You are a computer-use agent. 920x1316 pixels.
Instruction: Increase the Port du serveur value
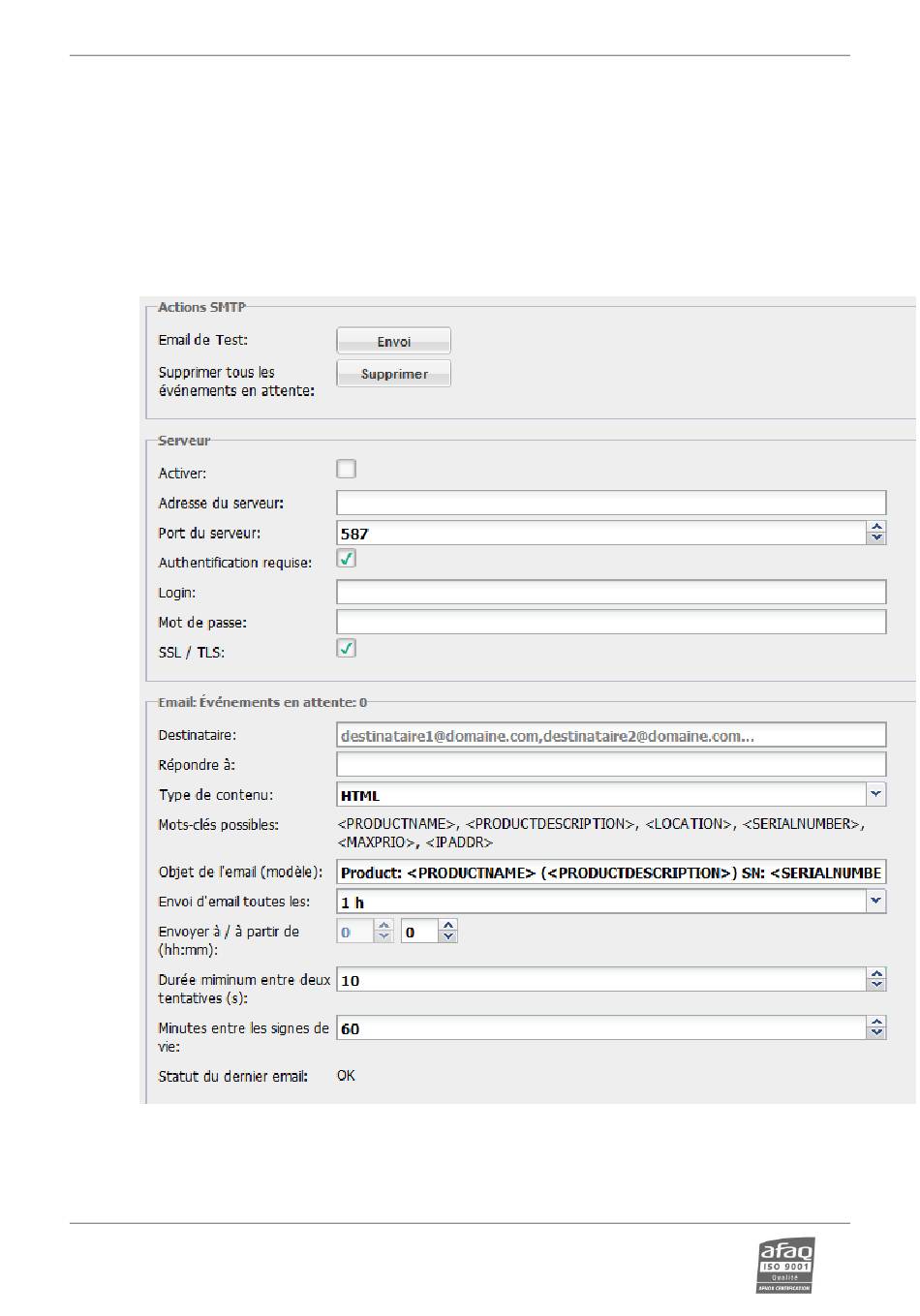(876, 527)
